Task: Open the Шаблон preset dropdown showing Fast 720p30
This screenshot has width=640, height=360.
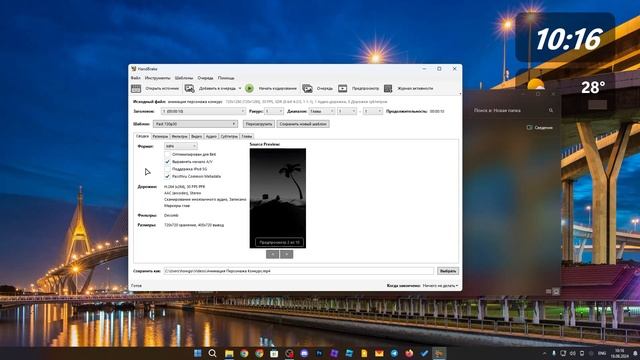Action: click(x=195, y=124)
